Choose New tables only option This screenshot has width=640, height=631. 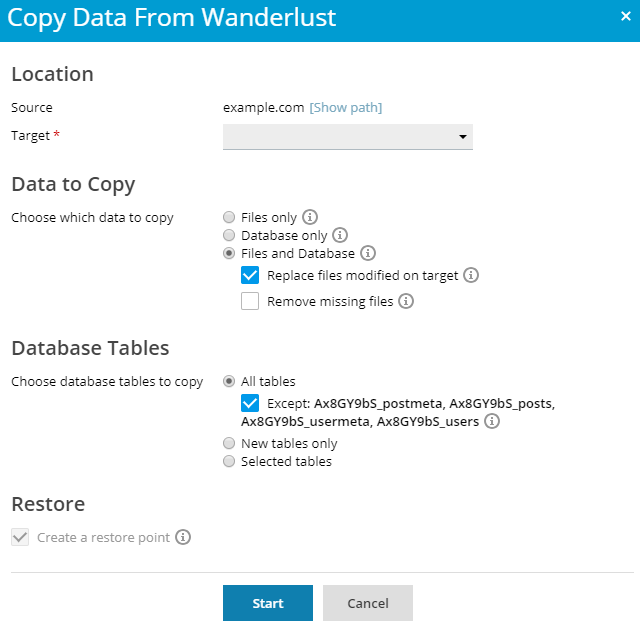230,444
